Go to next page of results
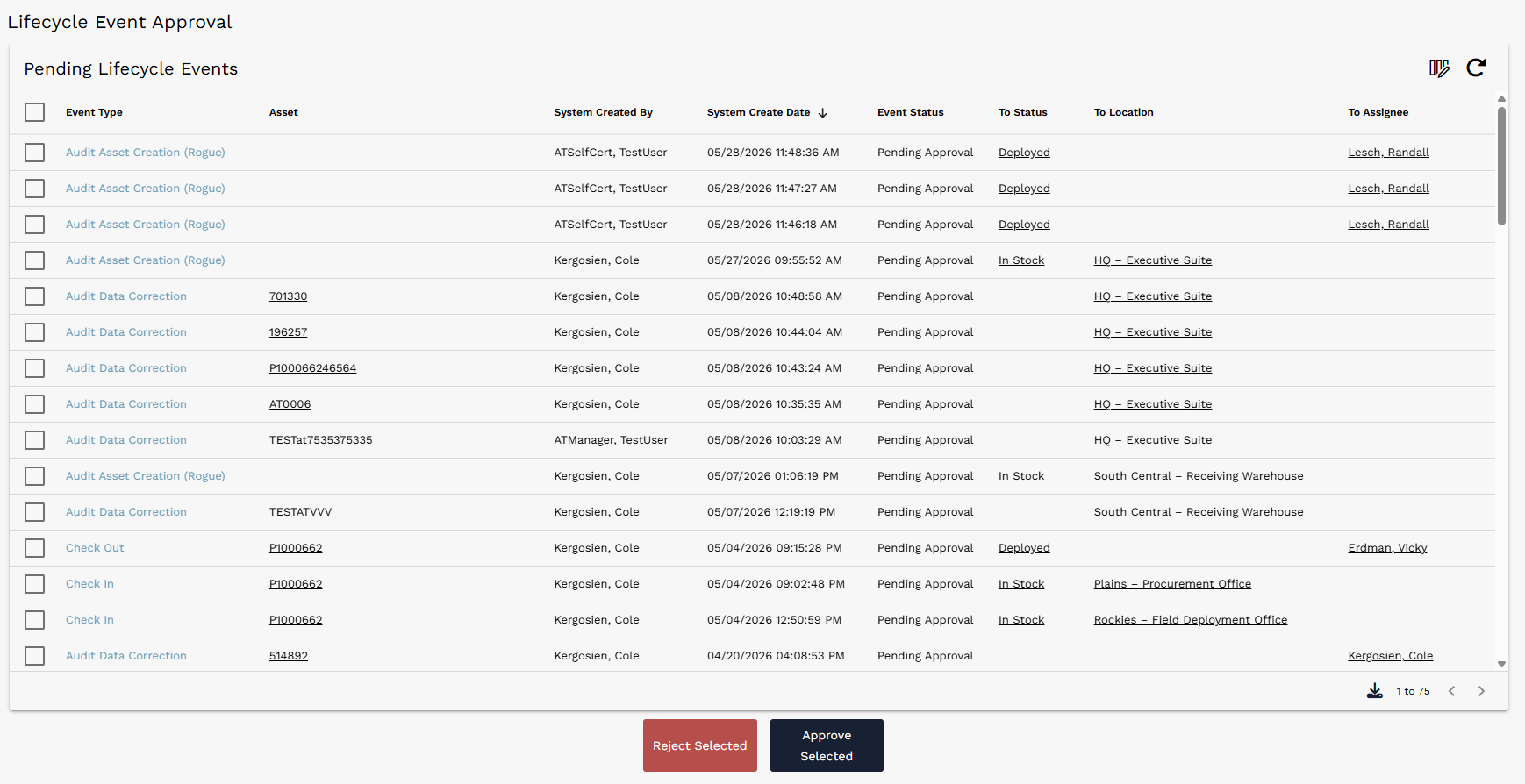1525x784 pixels. coord(1481,691)
